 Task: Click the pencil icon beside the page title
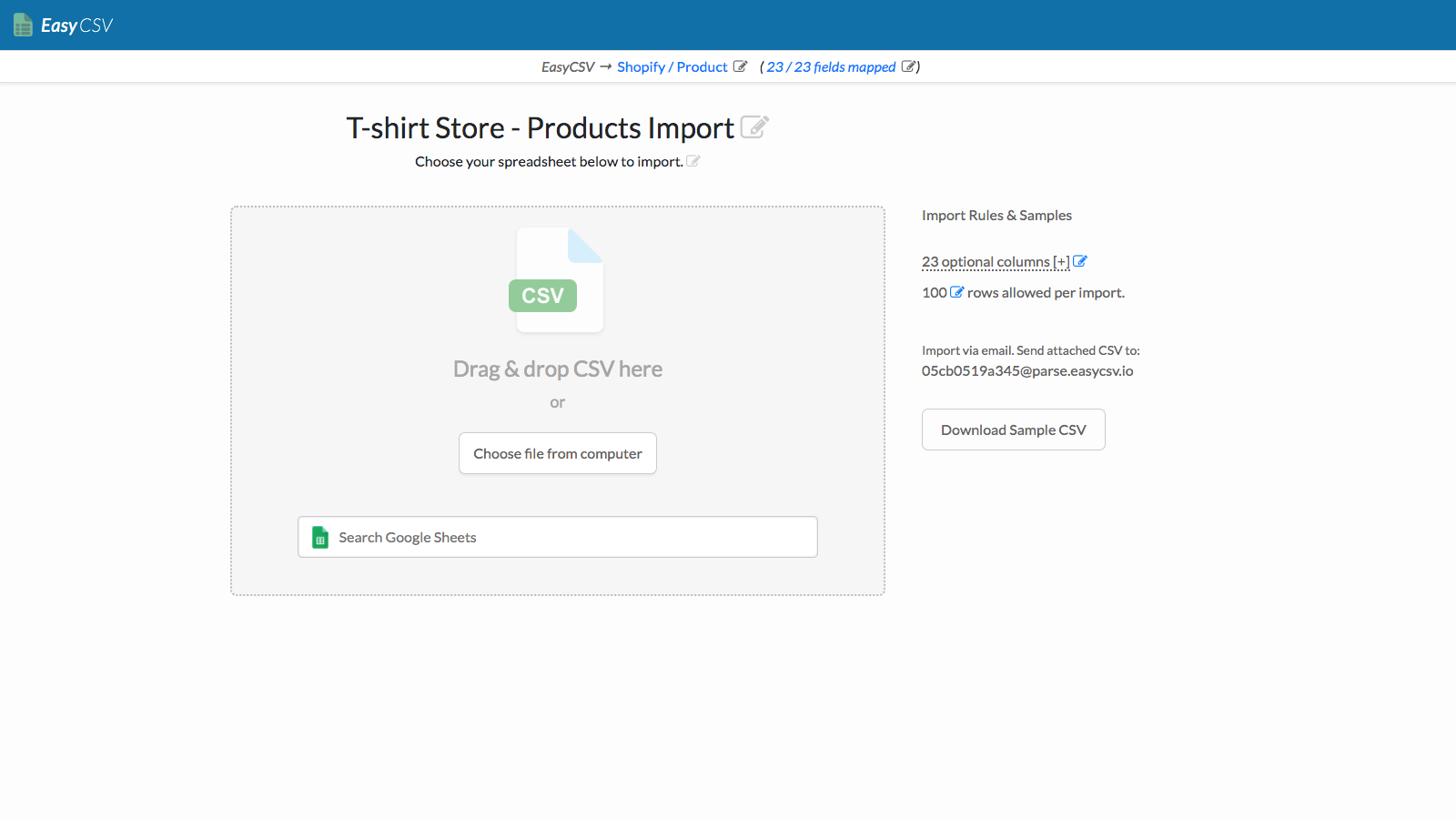pos(754,126)
